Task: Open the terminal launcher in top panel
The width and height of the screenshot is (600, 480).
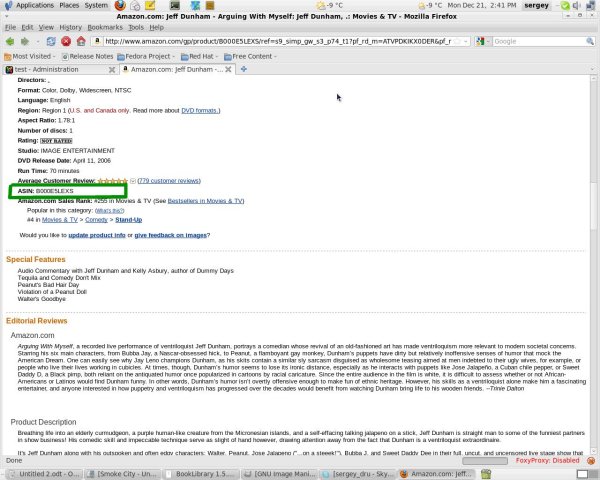Action: [x=175, y=5]
